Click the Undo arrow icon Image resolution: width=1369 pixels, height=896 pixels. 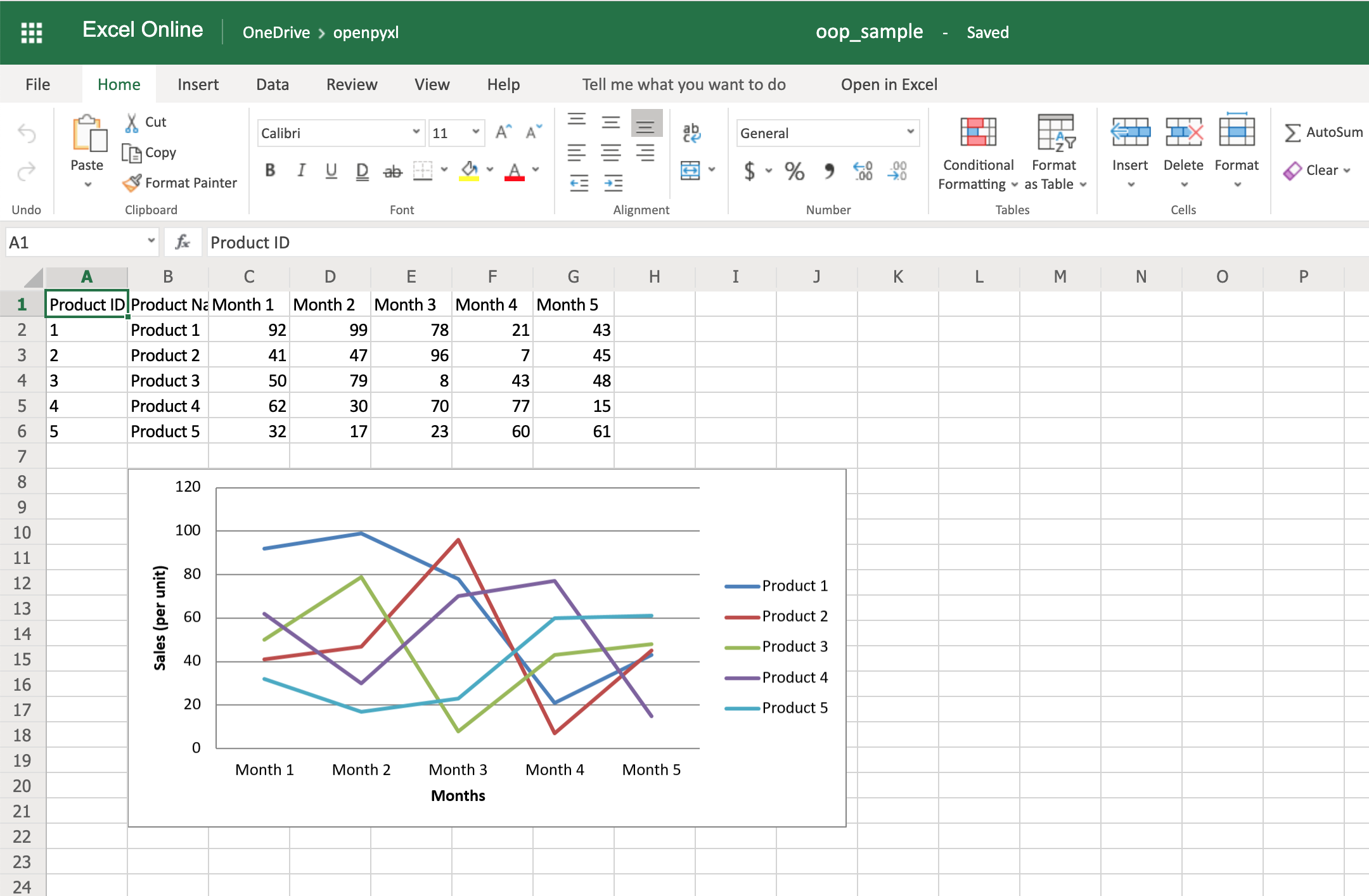tap(25, 132)
